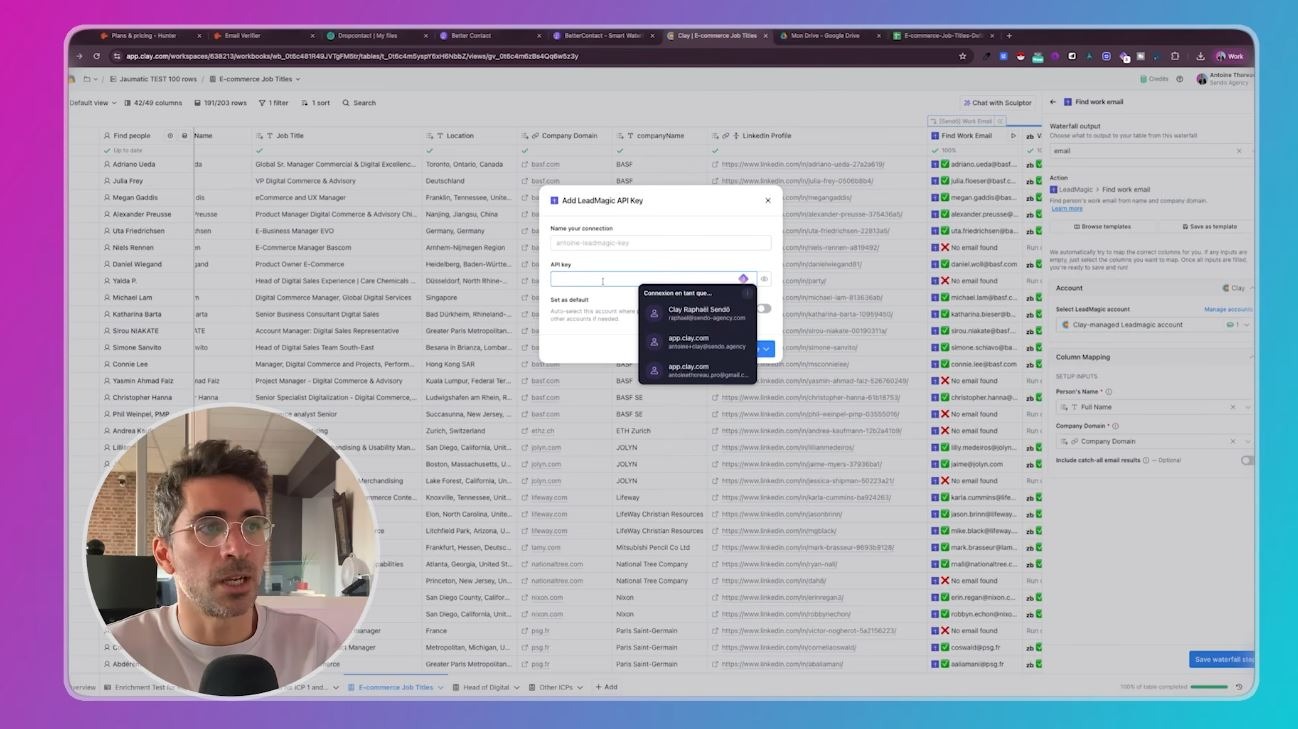The image size is (1298, 729).
Task: Select antoine+clay@sendo.agency login suggestion
Action: [697, 342]
